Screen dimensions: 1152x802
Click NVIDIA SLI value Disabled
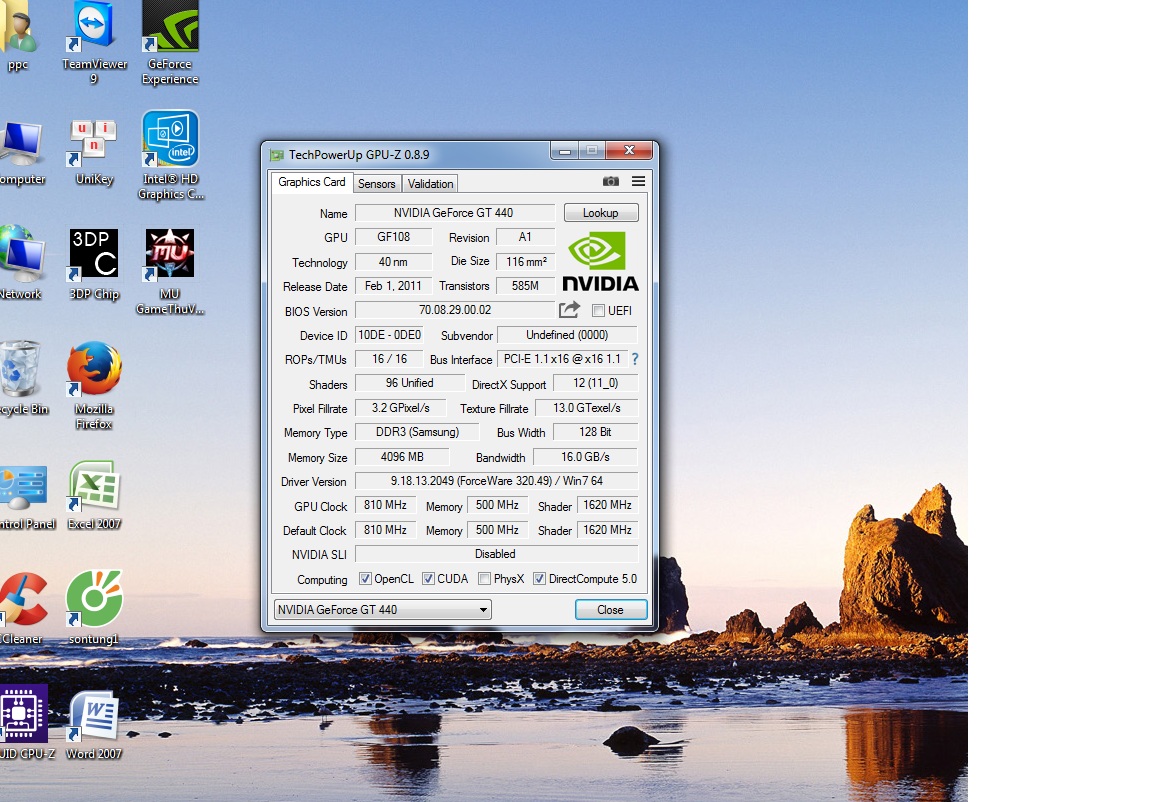click(497, 554)
